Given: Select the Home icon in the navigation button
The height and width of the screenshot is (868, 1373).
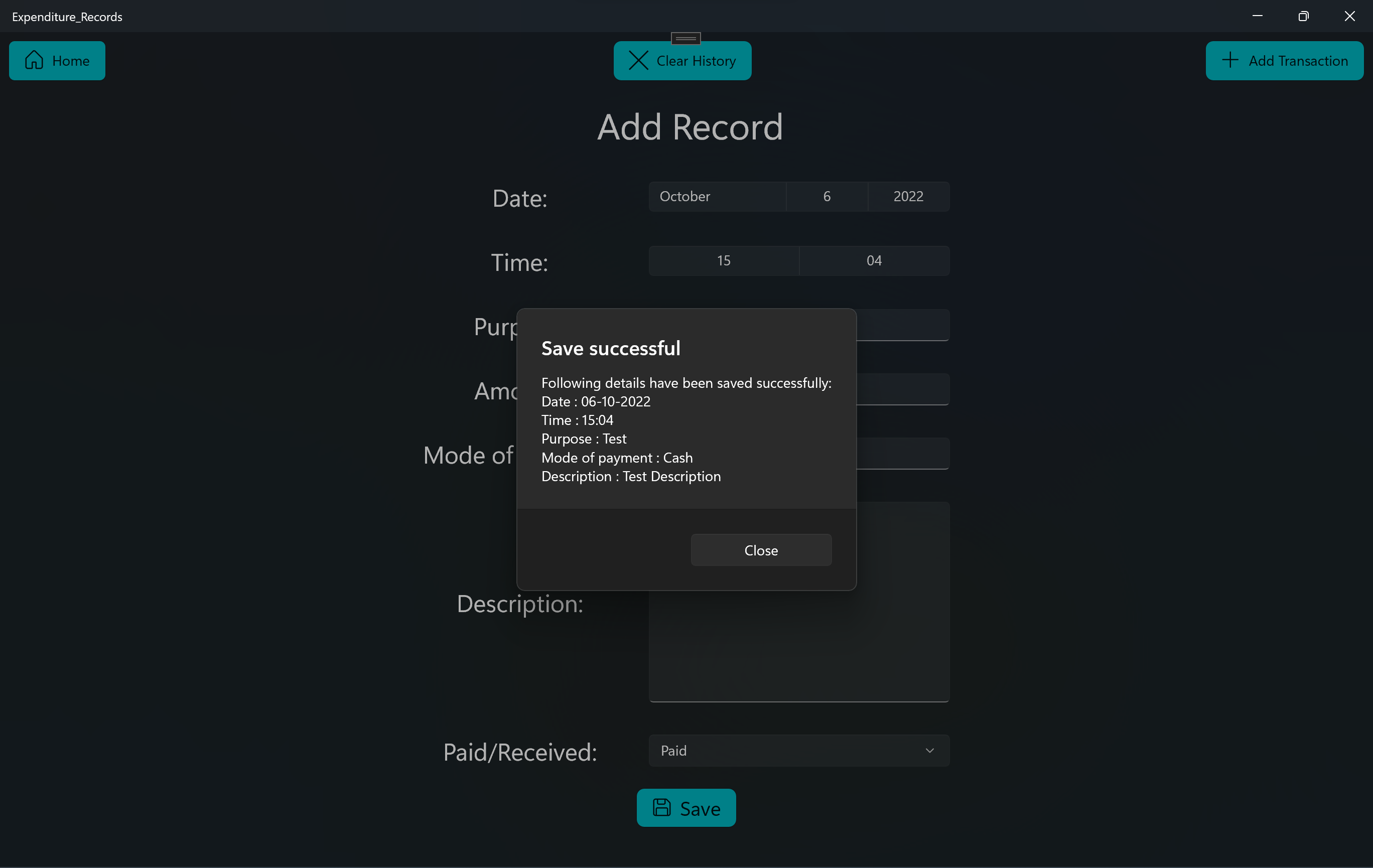Looking at the screenshot, I should coord(34,60).
